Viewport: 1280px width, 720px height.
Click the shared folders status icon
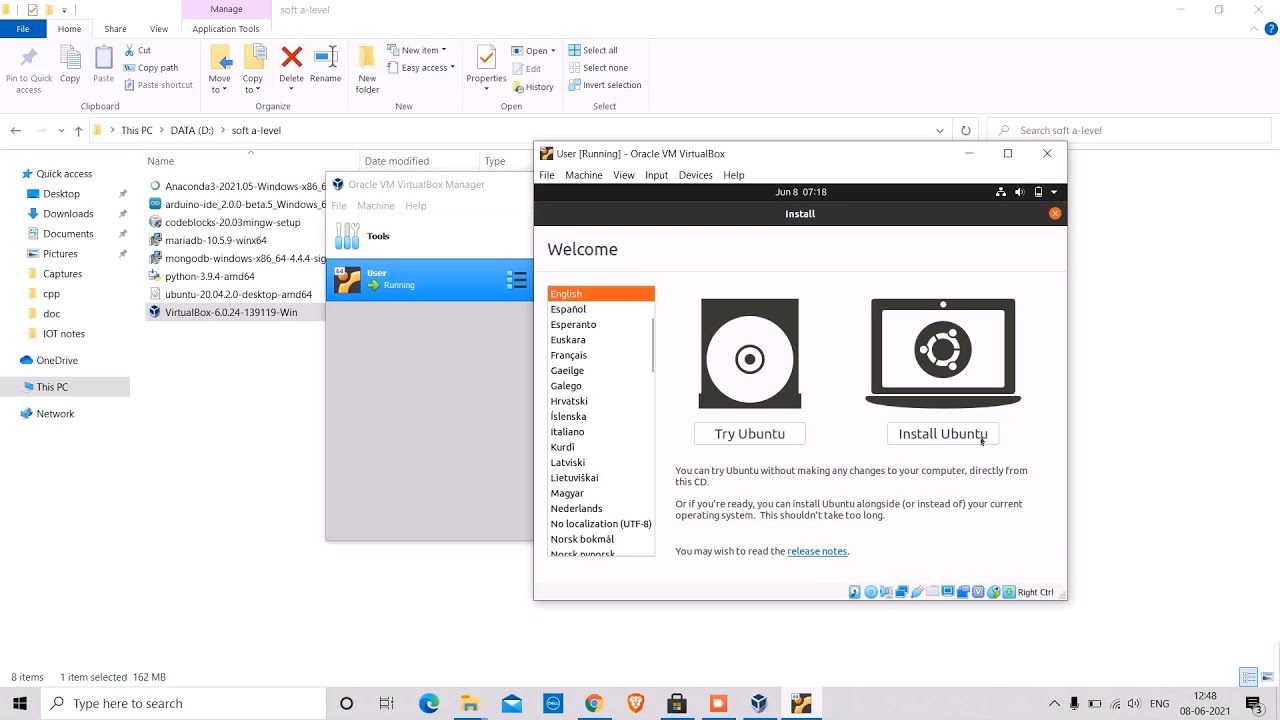click(x=932, y=592)
